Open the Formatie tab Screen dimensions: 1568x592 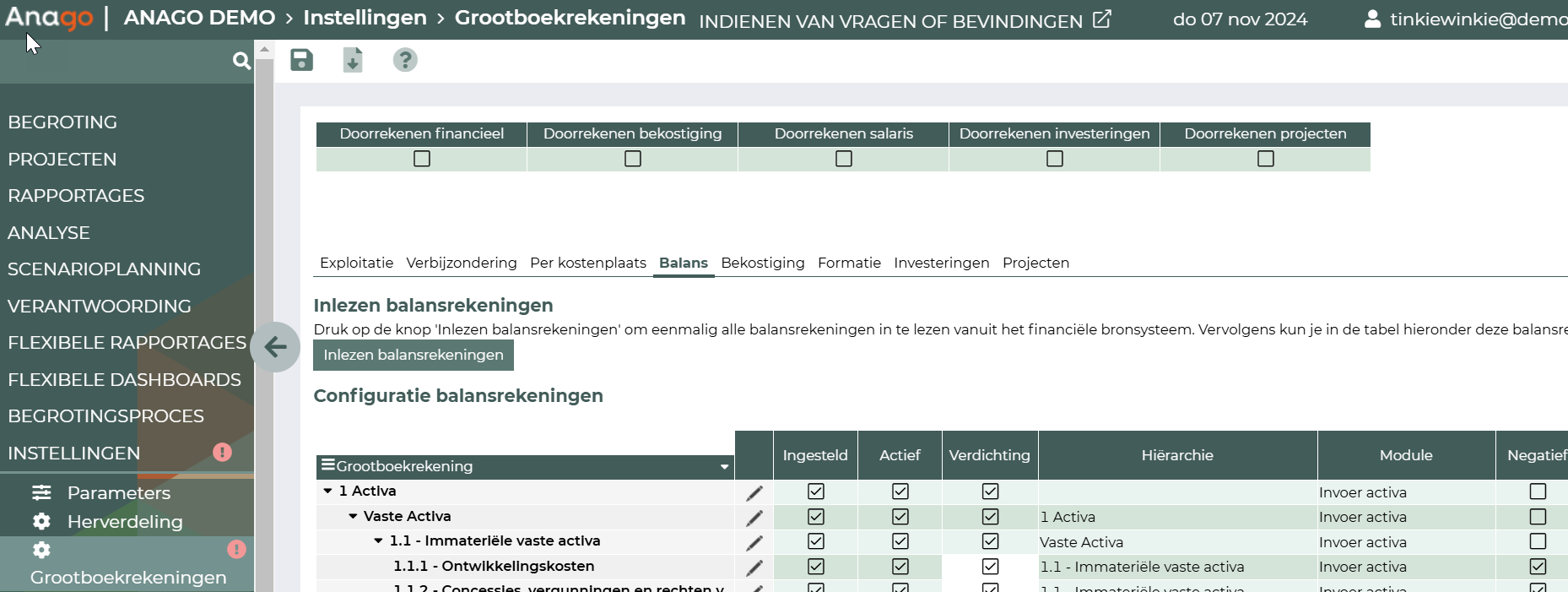pos(849,263)
